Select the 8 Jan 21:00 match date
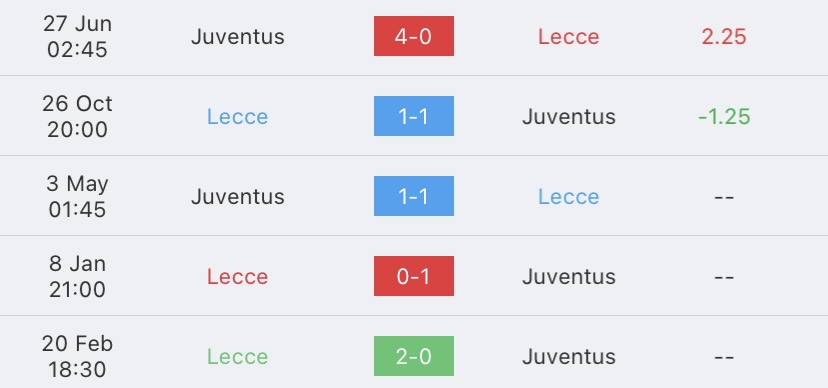This screenshot has width=828, height=388. (x=77, y=277)
